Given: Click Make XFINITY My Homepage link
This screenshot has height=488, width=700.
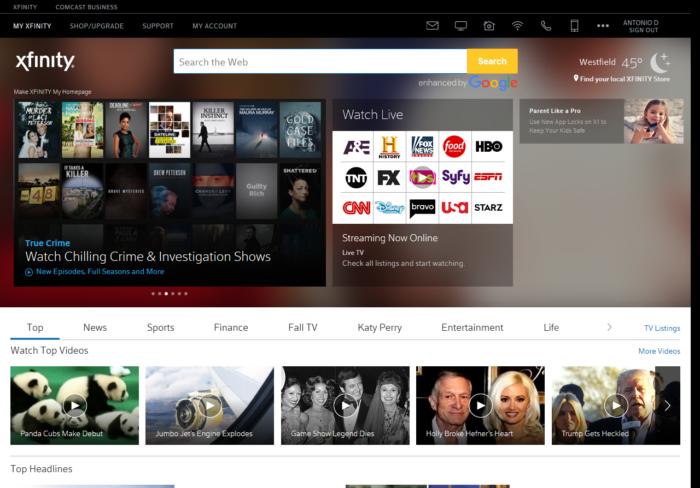Looking at the screenshot, I should tap(52, 92).
